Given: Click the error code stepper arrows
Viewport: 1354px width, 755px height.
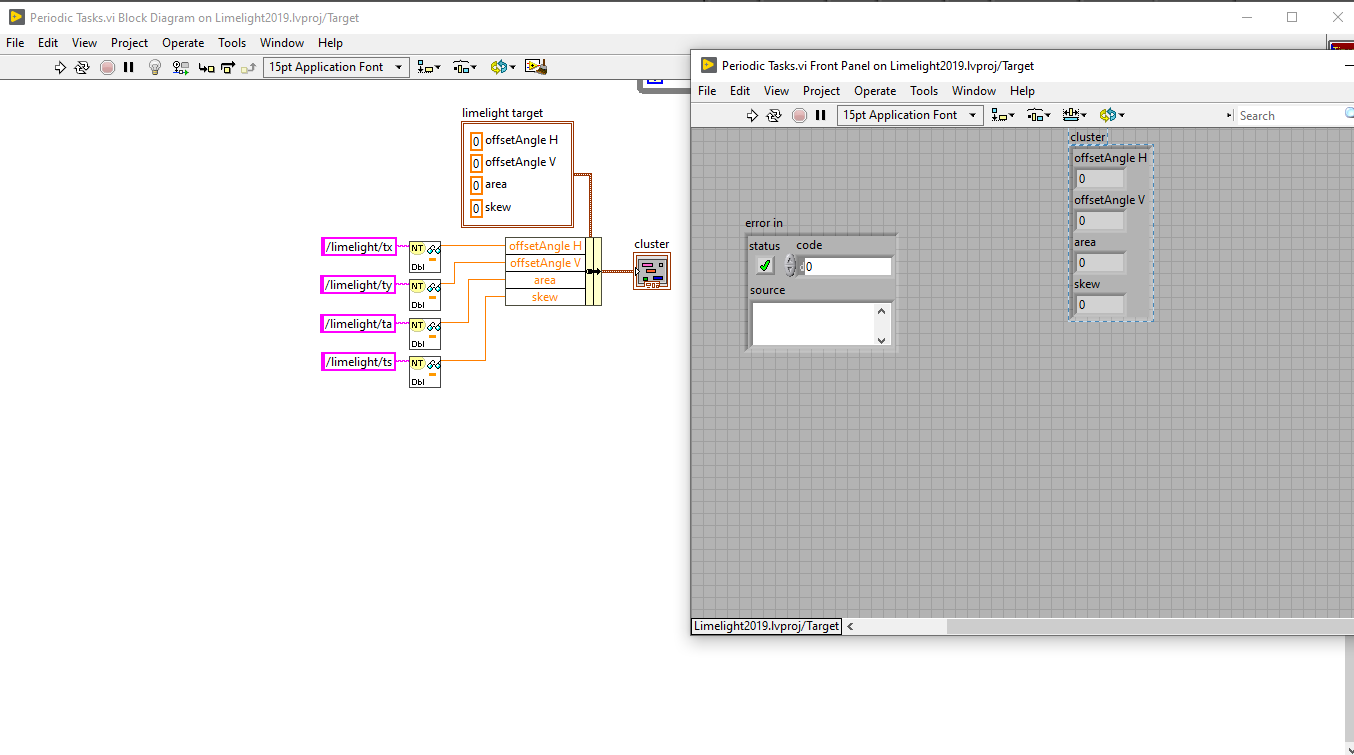Looking at the screenshot, I should tap(790, 265).
